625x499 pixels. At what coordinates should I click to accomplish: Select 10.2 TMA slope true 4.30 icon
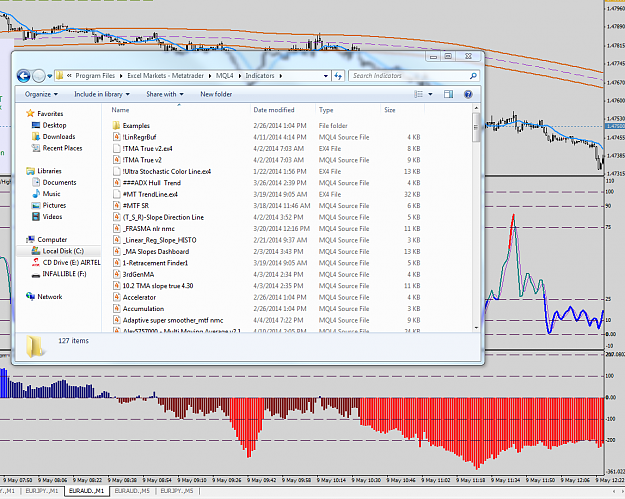(x=116, y=286)
